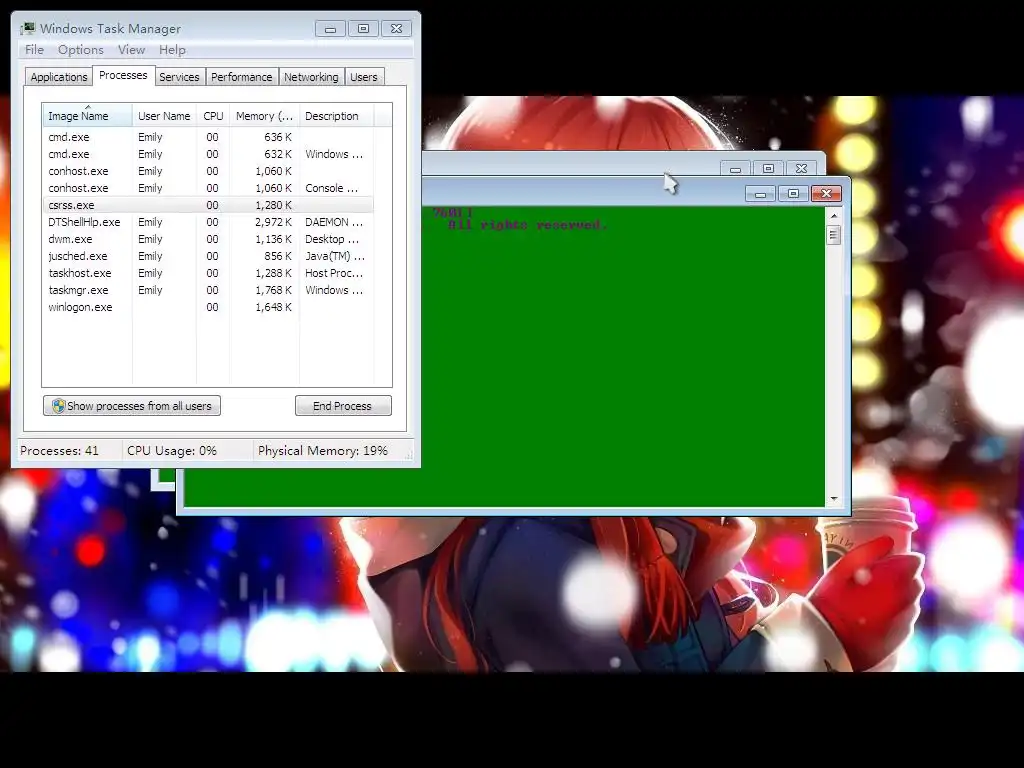Click the Java(TM) description cell
The height and width of the screenshot is (768, 1024).
tap(334, 256)
